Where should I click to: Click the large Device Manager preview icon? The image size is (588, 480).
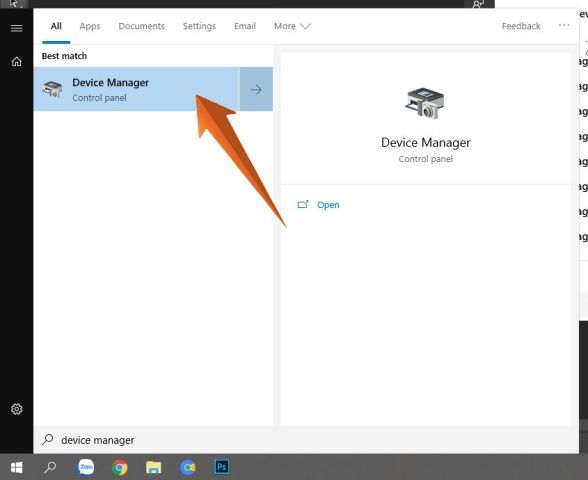click(425, 104)
